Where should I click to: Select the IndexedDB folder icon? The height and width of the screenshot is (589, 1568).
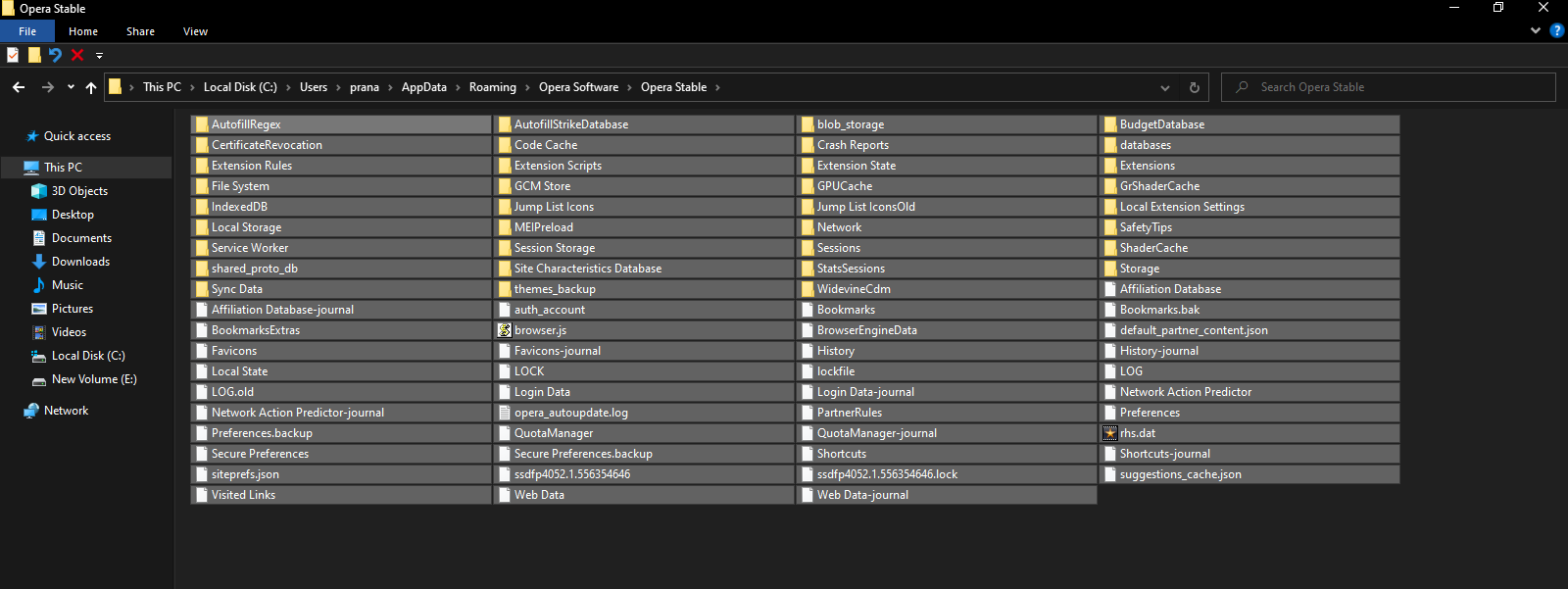pos(201,207)
